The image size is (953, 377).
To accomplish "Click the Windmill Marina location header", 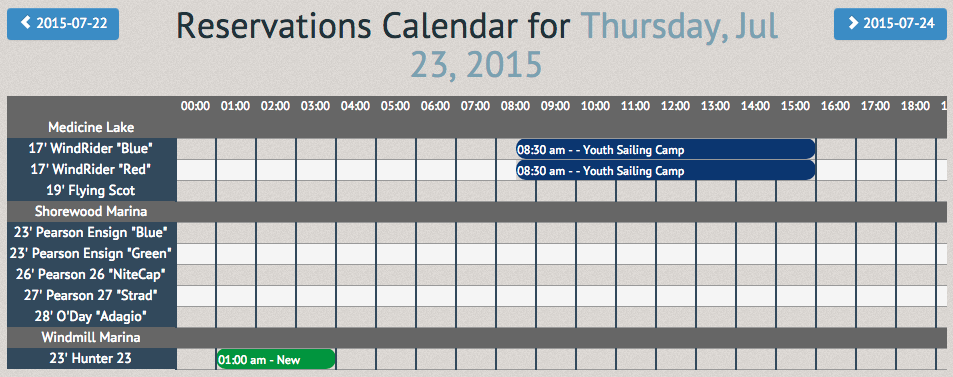I will [91, 337].
